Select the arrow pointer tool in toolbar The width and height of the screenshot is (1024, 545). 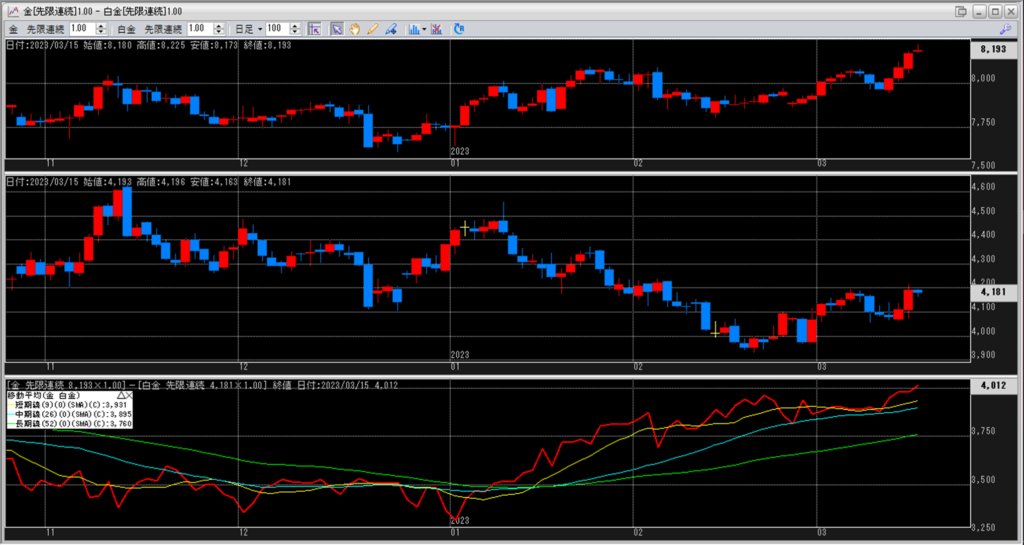click(x=337, y=29)
